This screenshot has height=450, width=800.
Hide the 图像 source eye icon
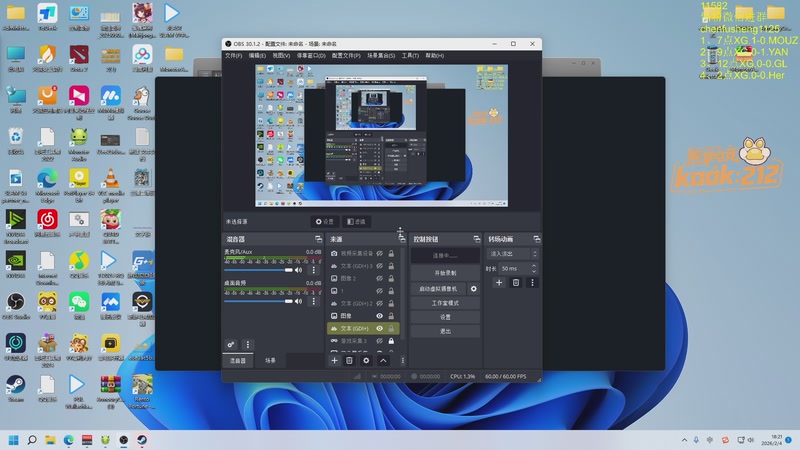[379, 316]
